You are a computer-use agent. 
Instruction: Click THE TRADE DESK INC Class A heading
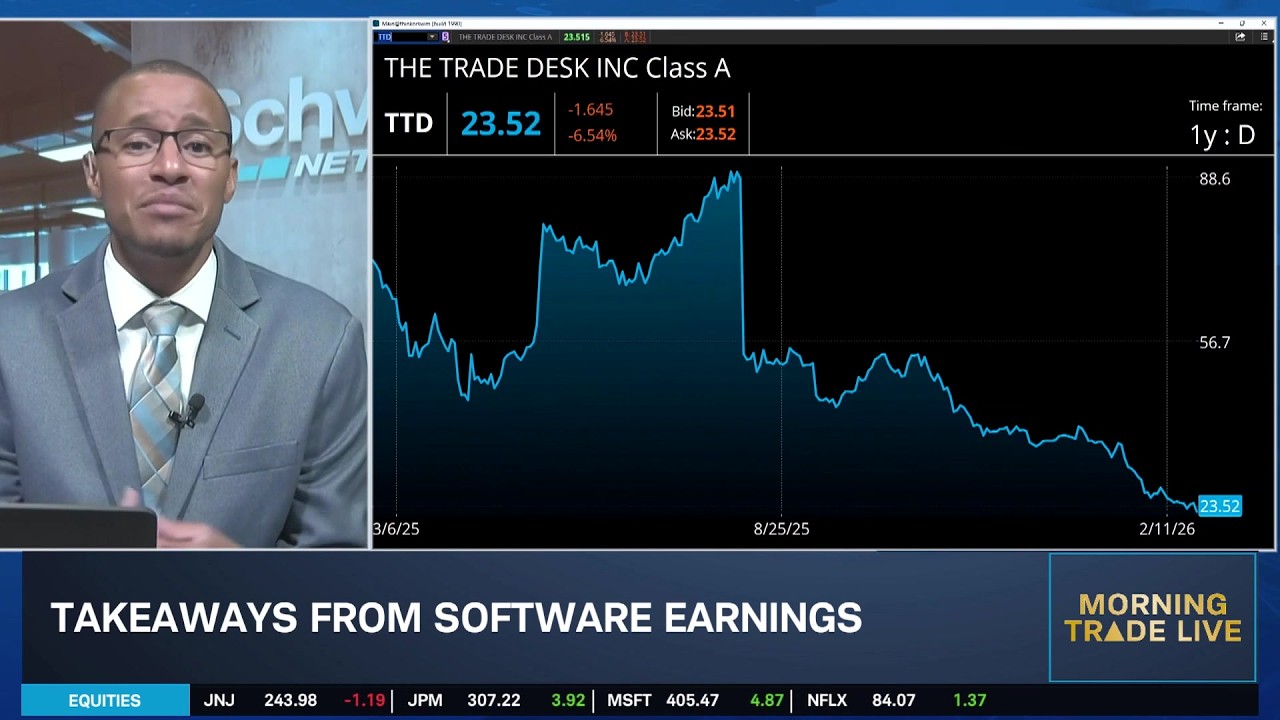[557, 68]
